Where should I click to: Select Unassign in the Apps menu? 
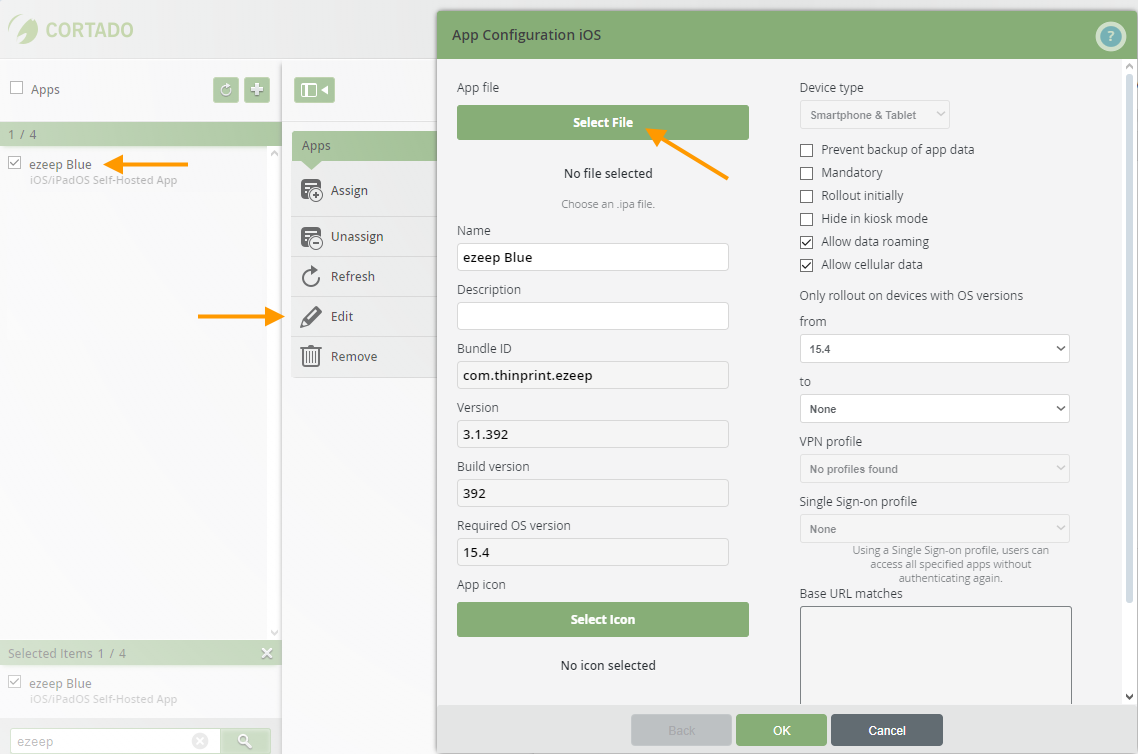(364, 237)
